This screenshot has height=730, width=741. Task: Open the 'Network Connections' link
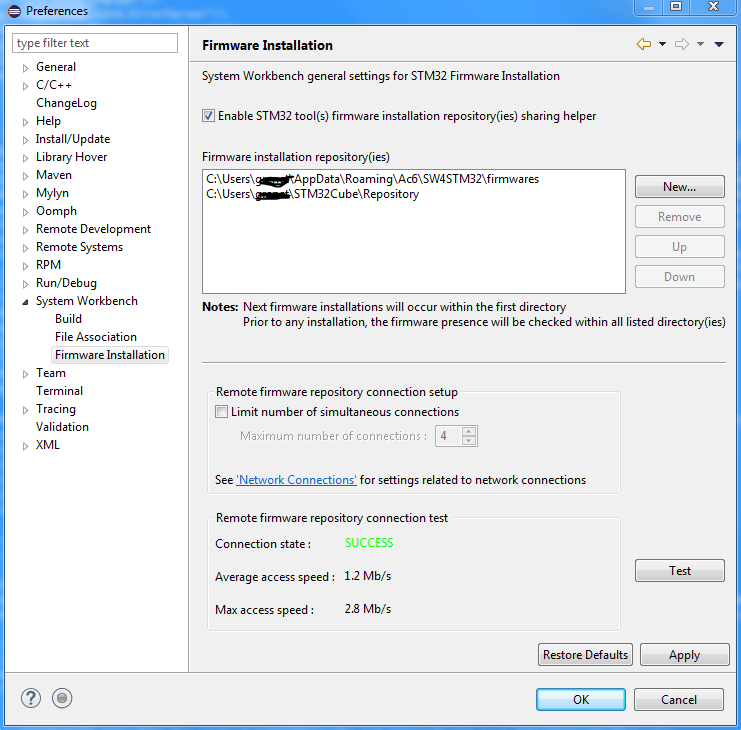pos(296,480)
